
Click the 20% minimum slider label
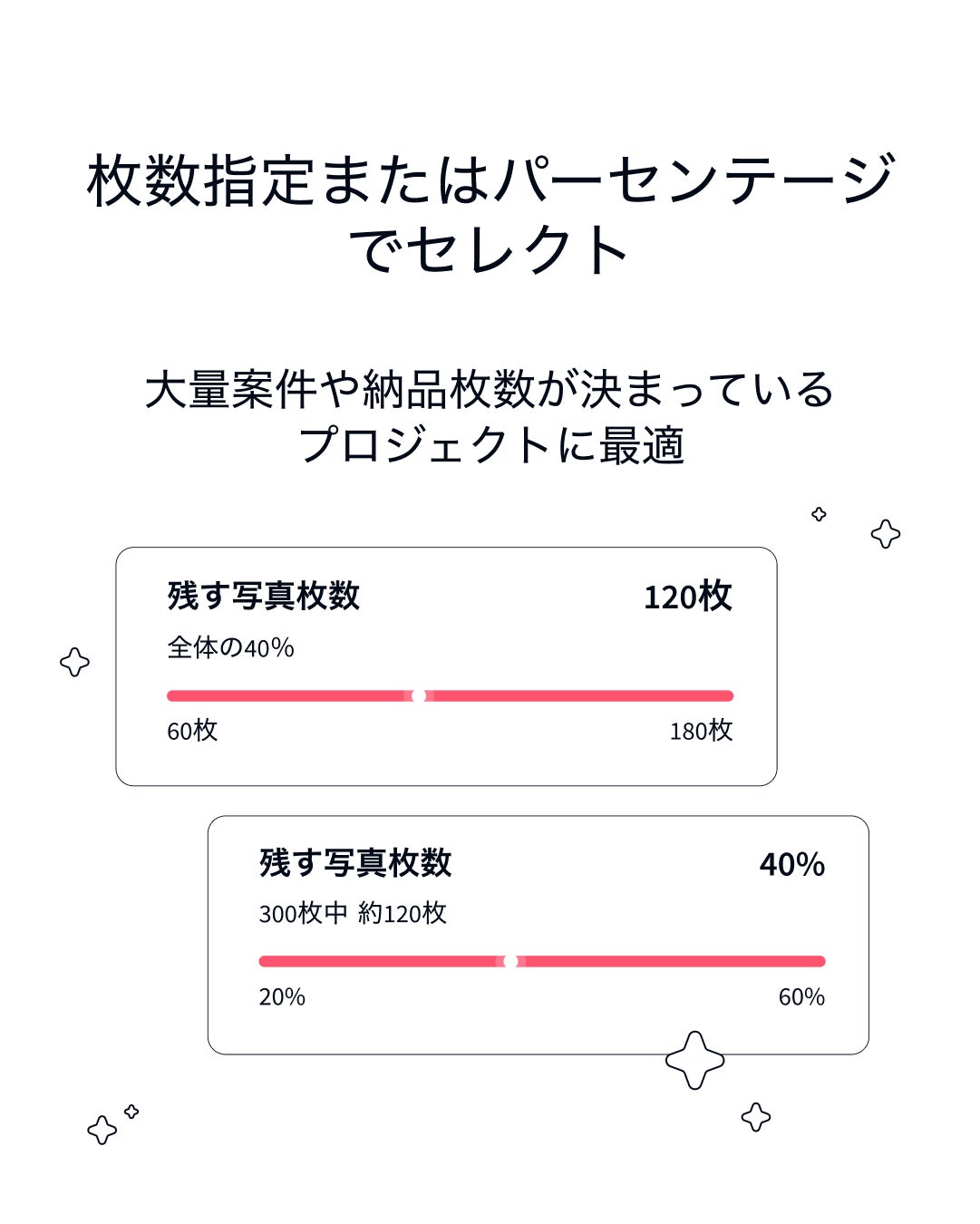[282, 996]
